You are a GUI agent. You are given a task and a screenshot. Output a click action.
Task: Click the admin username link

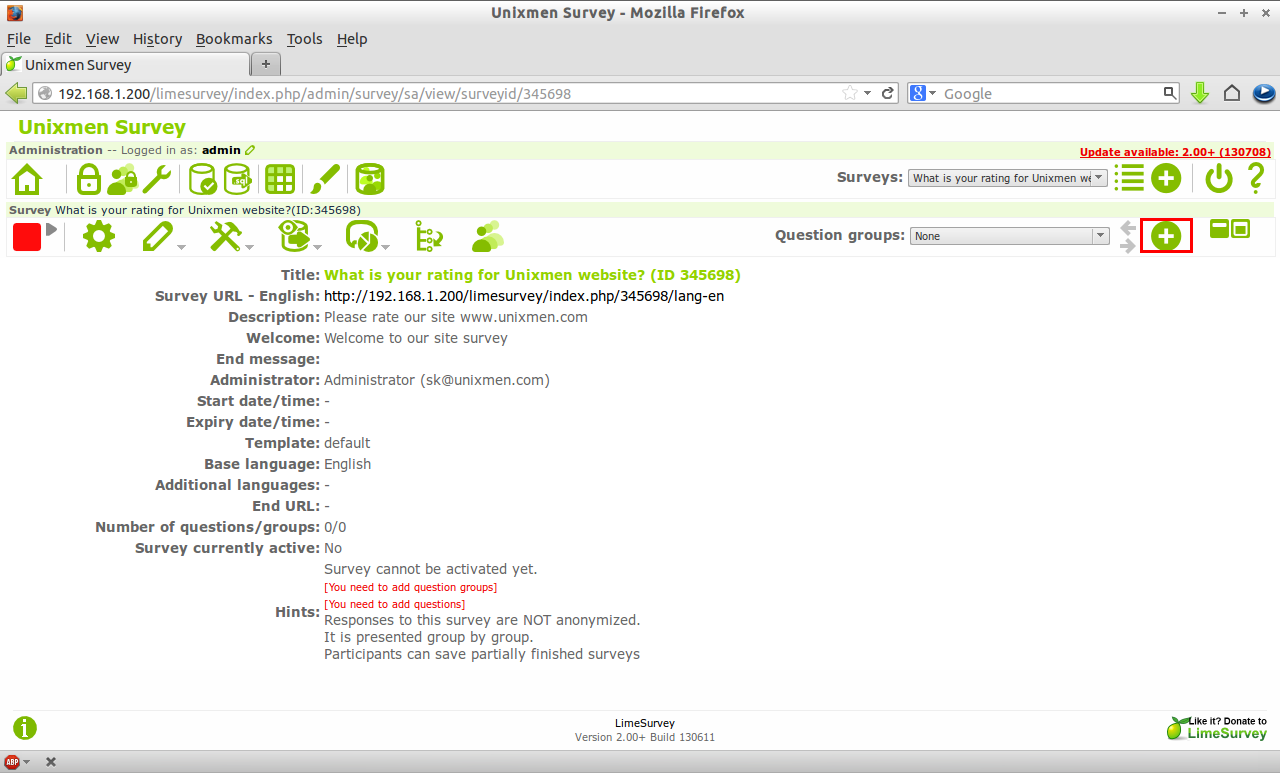[221, 150]
